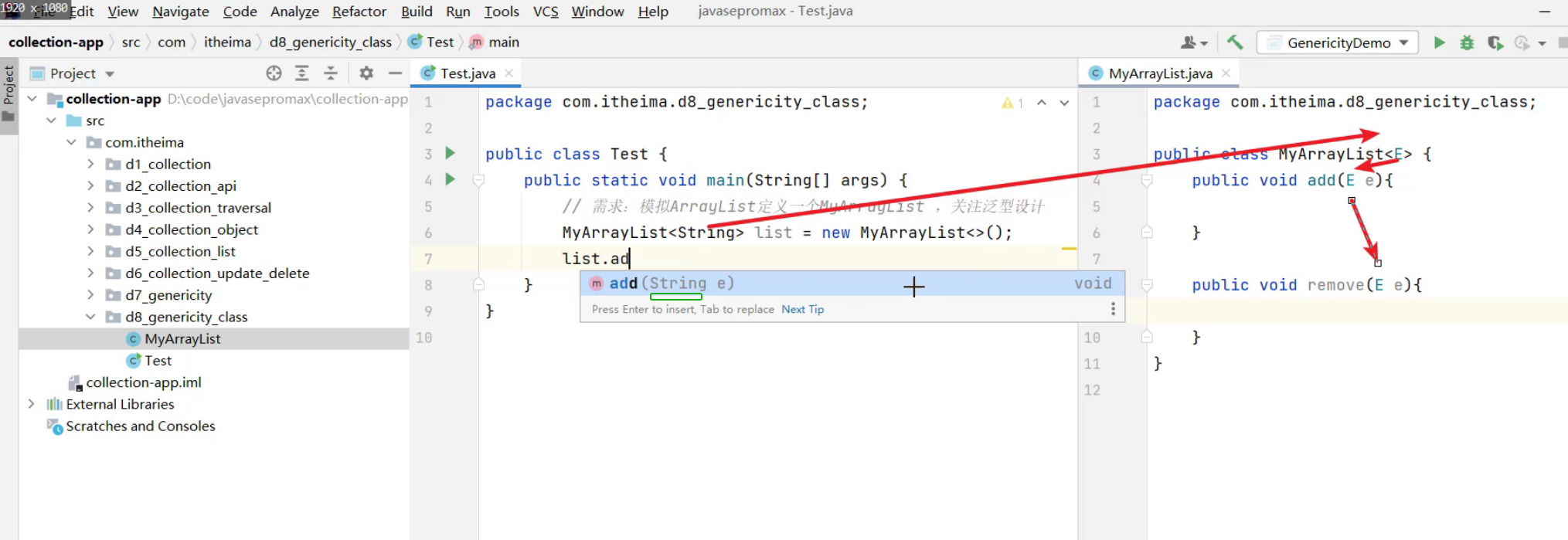Collapse the src folder
1568x540 pixels.
tap(51, 121)
